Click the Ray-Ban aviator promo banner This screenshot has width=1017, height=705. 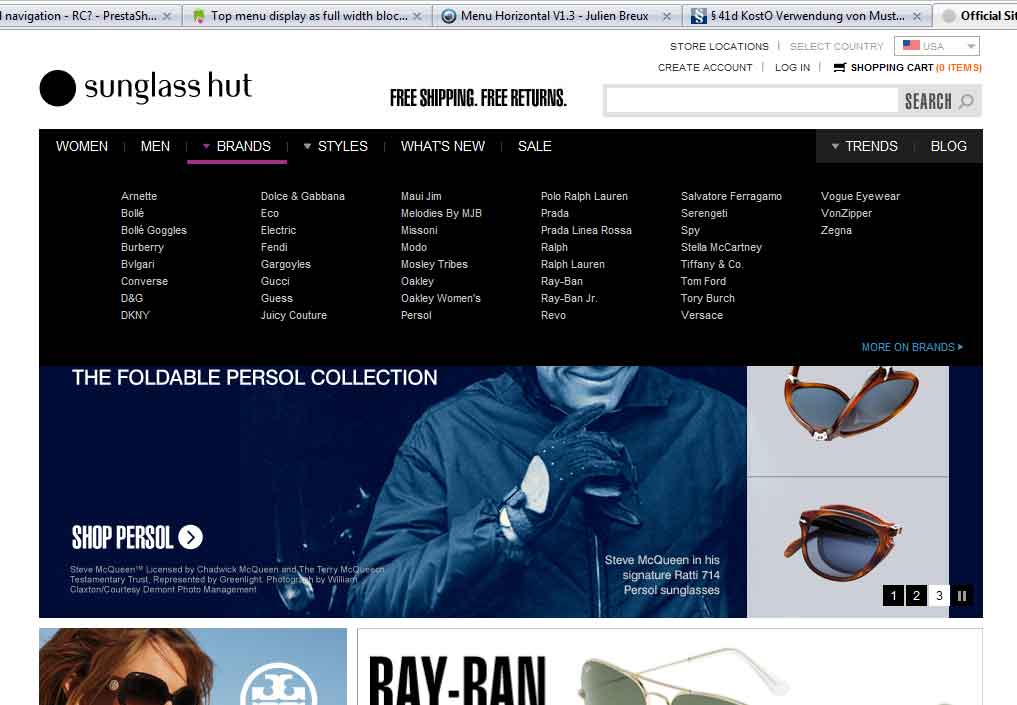(669, 667)
